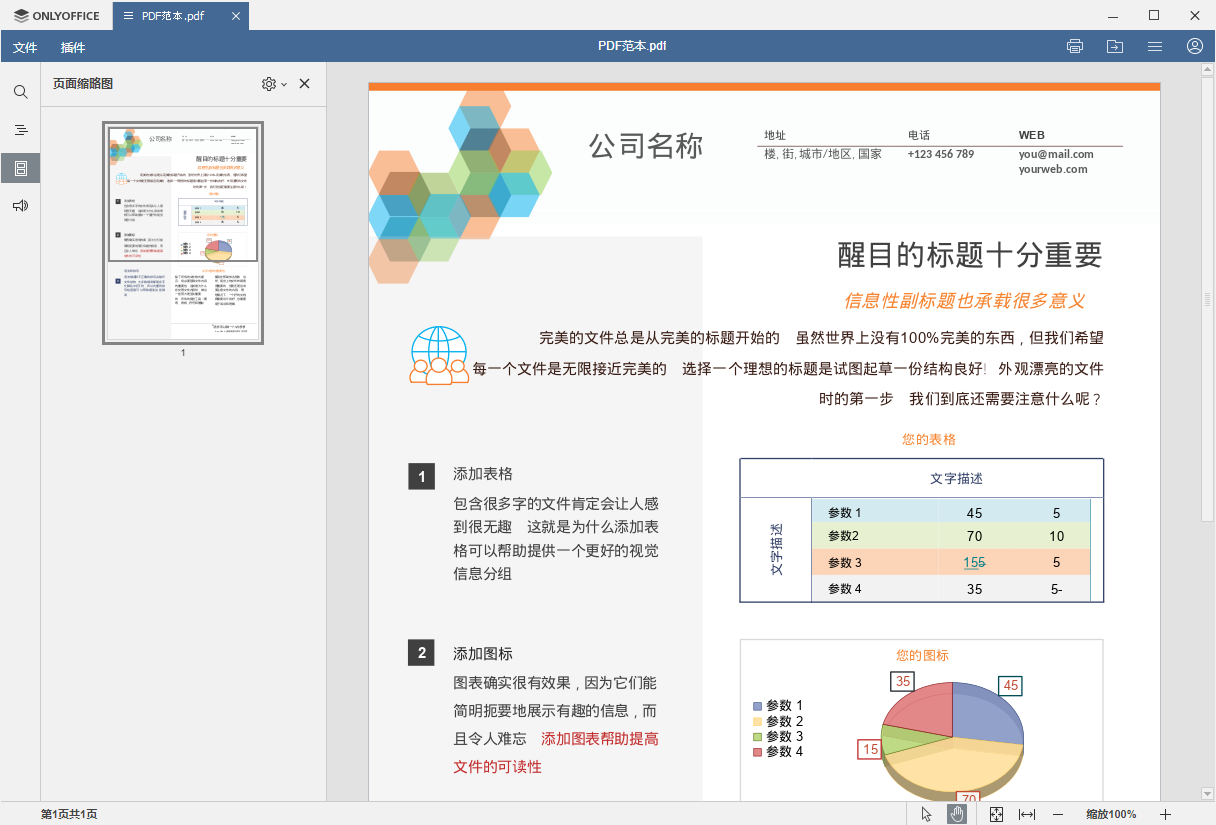The image size is (1216, 825).
Task: Click the 第1页共1页 page indicator
Action: 69,814
